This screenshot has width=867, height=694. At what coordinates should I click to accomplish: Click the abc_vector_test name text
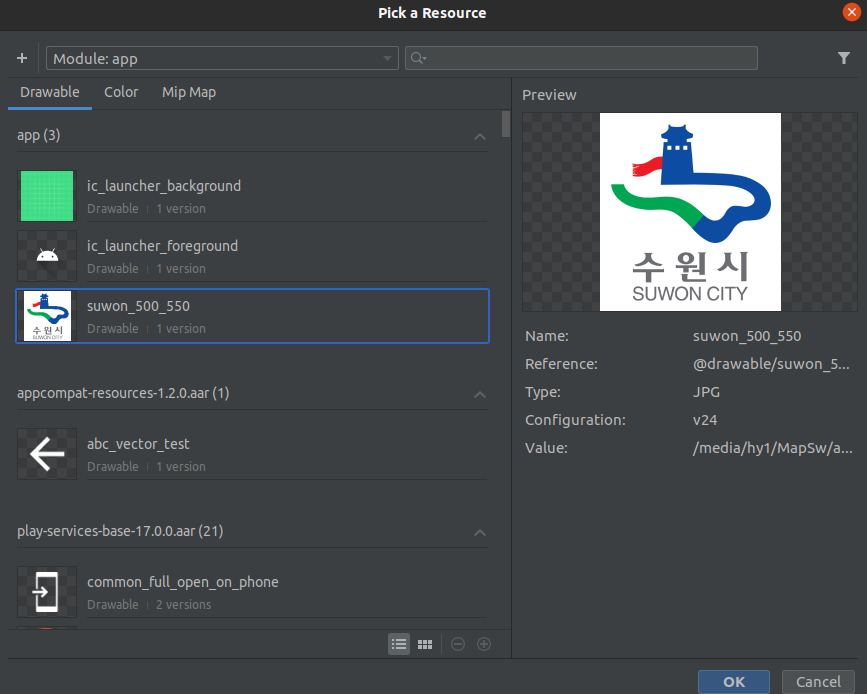click(138, 444)
